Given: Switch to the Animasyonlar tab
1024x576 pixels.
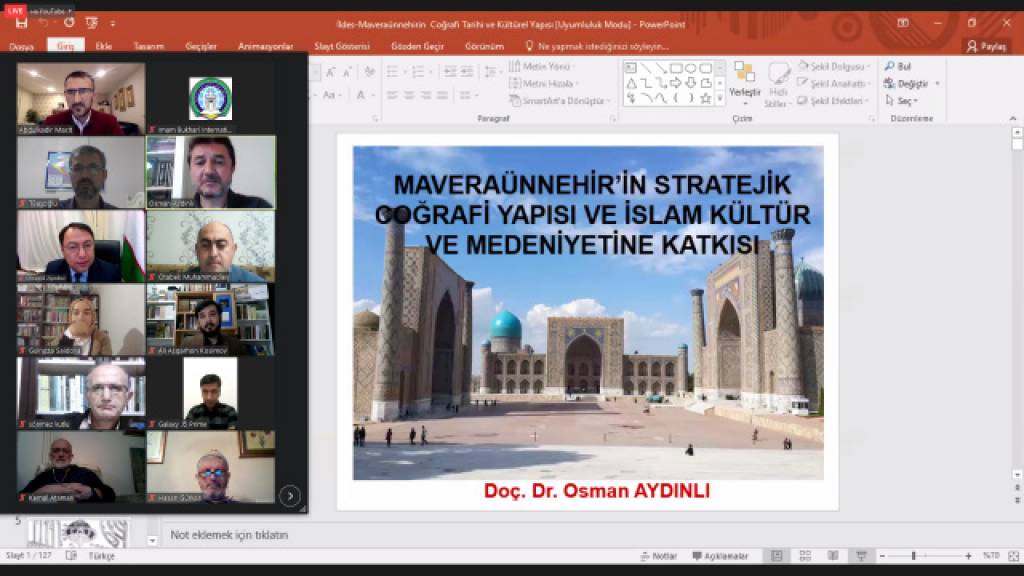Looking at the screenshot, I should (x=265, y=46).
